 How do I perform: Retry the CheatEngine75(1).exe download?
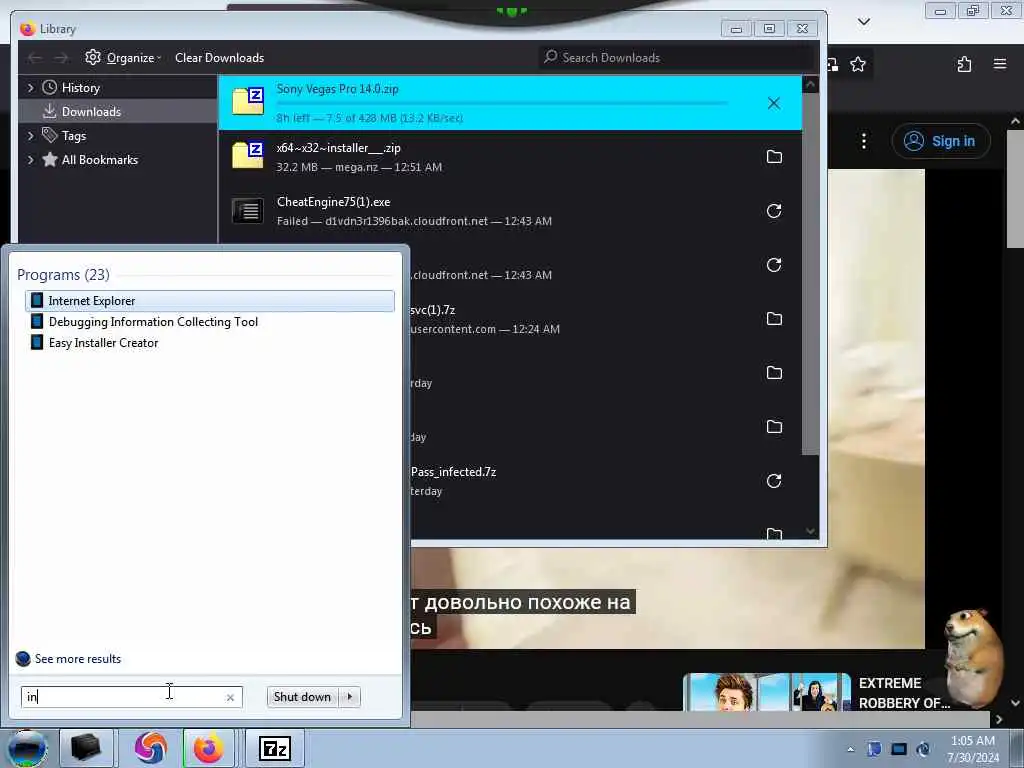coord(774,211)
